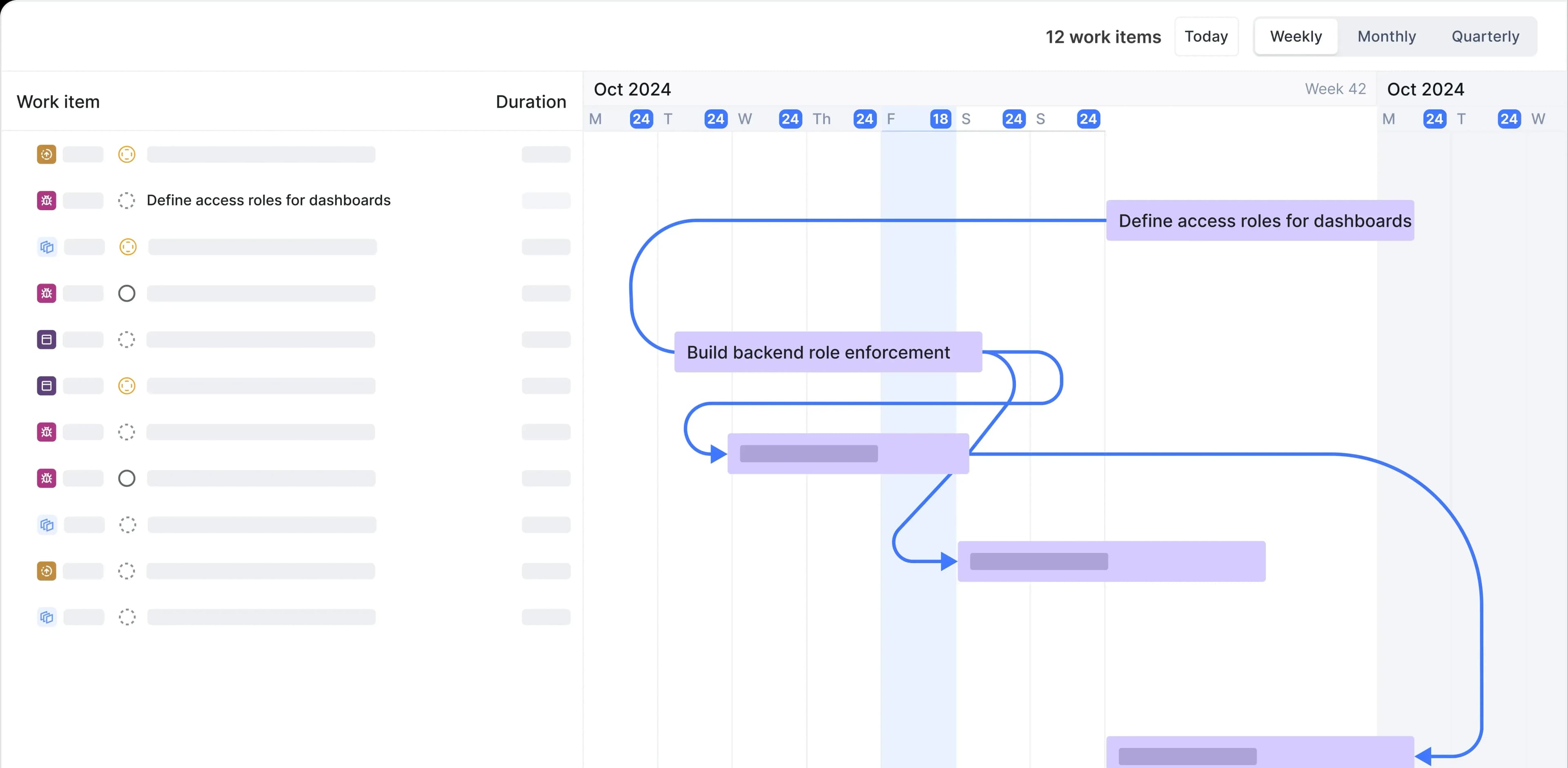Click the purple document icon on the sixth row
The width and height of the screenshot is (1568, 768).
pyautogui.click(x=46, y=386)
